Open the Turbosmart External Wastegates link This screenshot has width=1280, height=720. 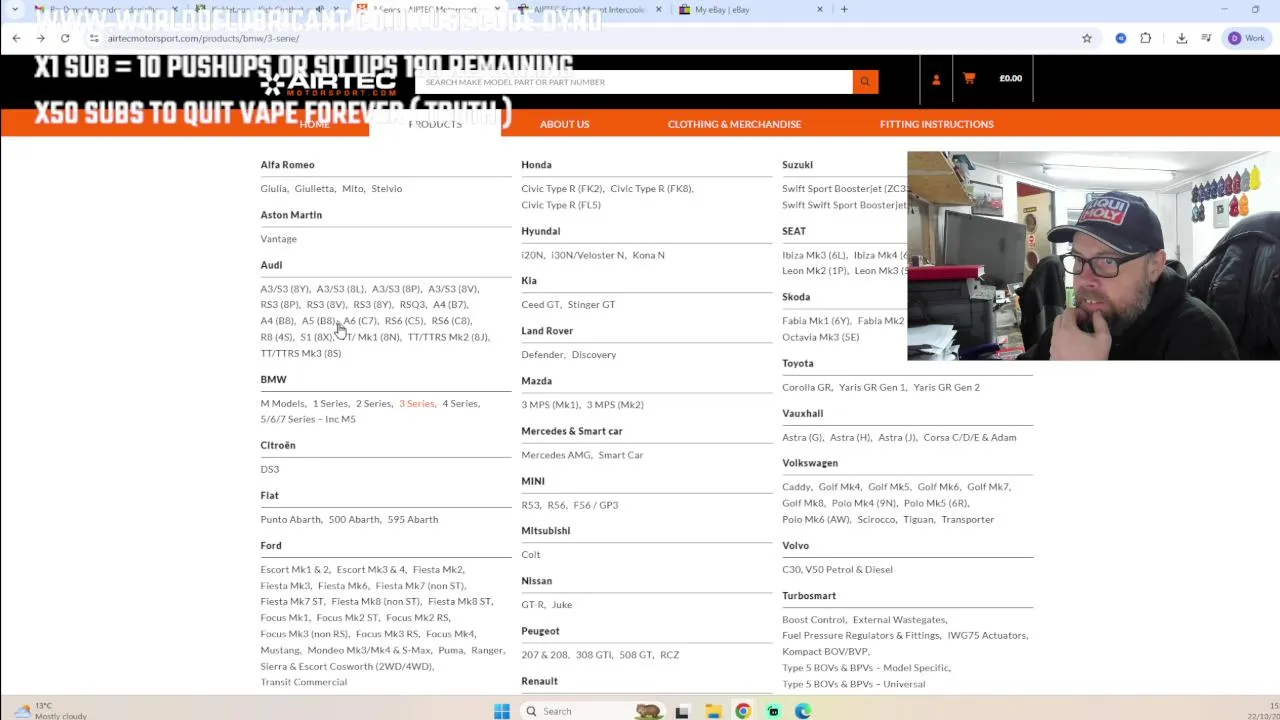point(899,620)
